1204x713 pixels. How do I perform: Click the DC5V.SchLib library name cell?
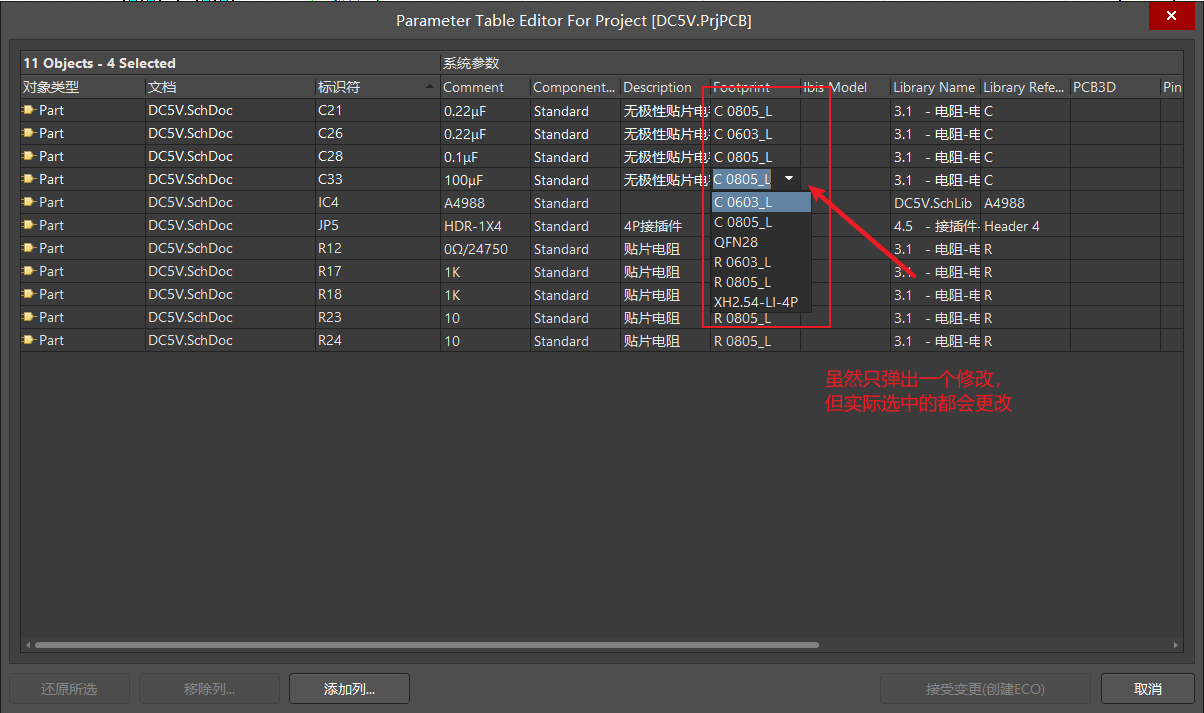935,203
